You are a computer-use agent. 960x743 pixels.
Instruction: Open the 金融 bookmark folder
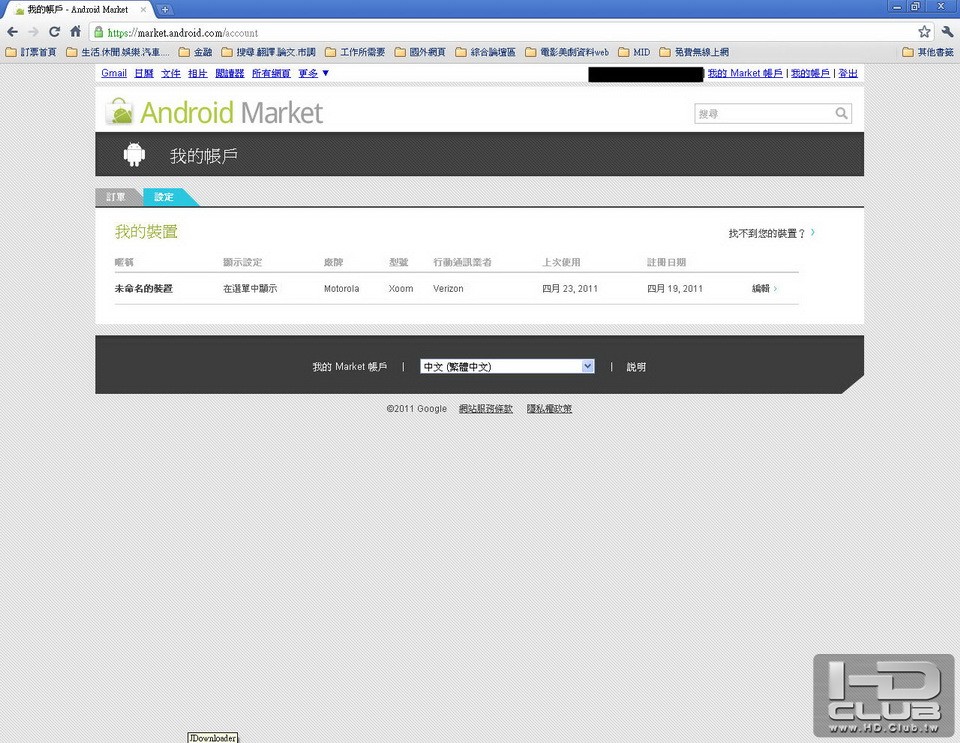point(195,52)
